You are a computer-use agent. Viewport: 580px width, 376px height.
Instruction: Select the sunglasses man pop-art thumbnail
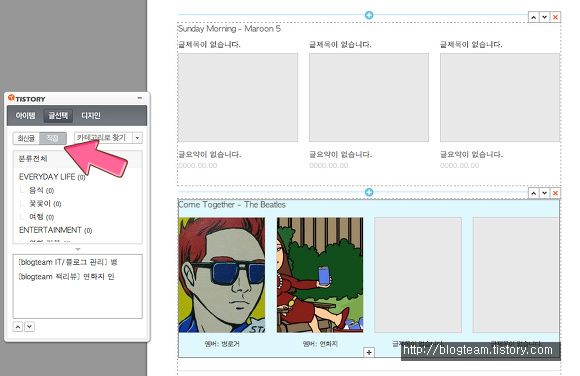click(x=222, y=275)
